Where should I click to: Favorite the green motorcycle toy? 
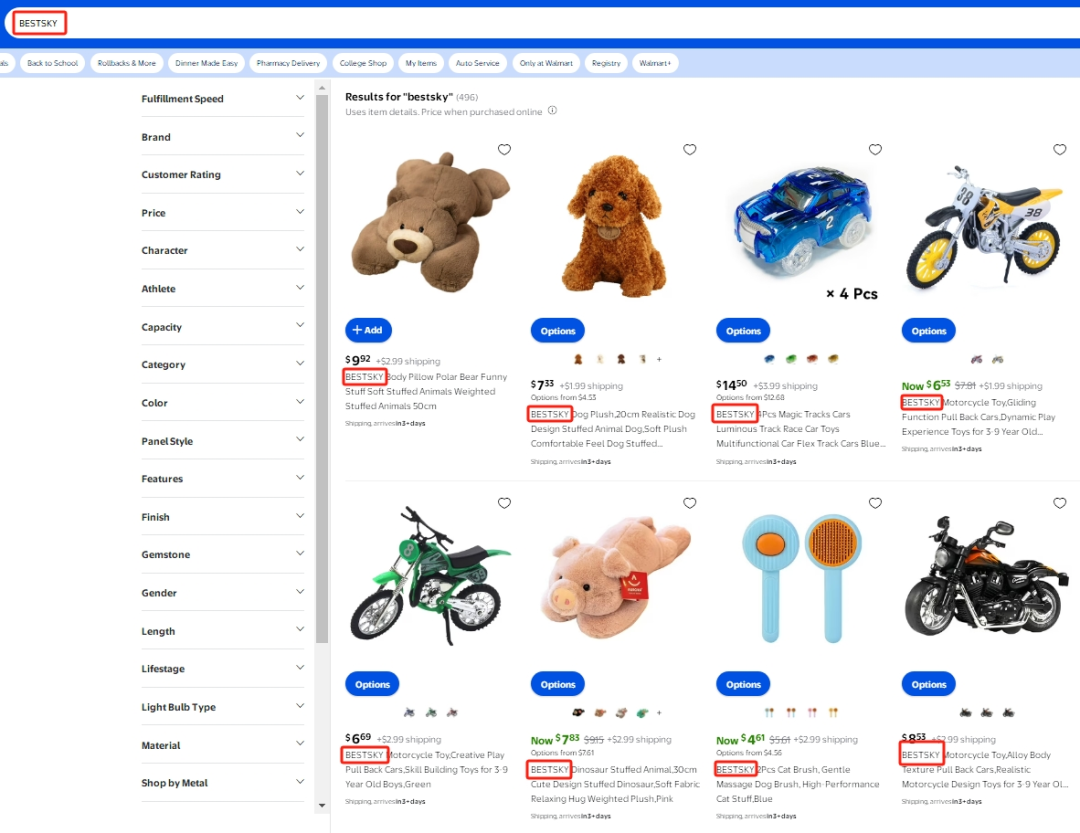(504, 503)
